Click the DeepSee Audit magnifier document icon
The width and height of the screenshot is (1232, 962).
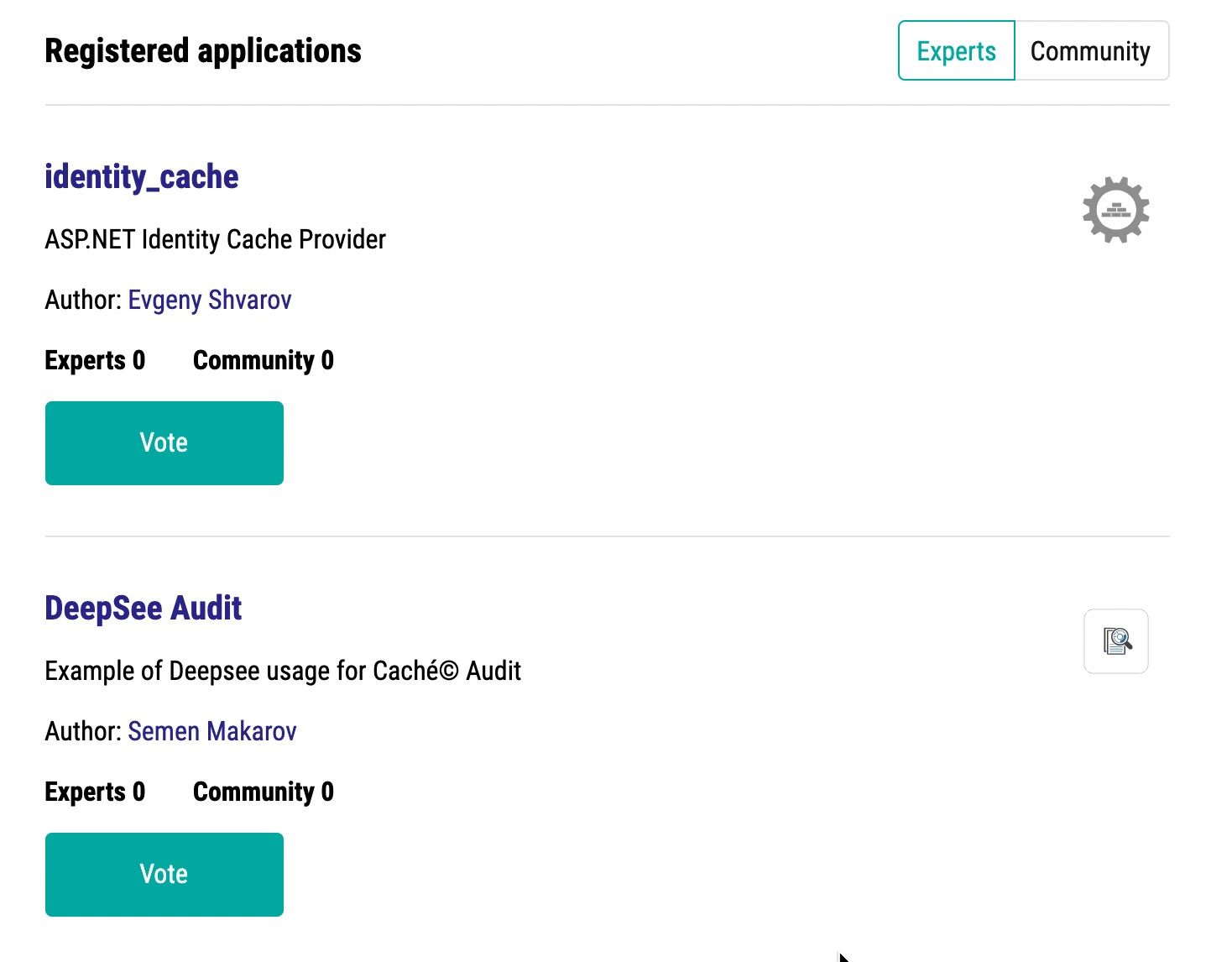tap(1116, 641)
